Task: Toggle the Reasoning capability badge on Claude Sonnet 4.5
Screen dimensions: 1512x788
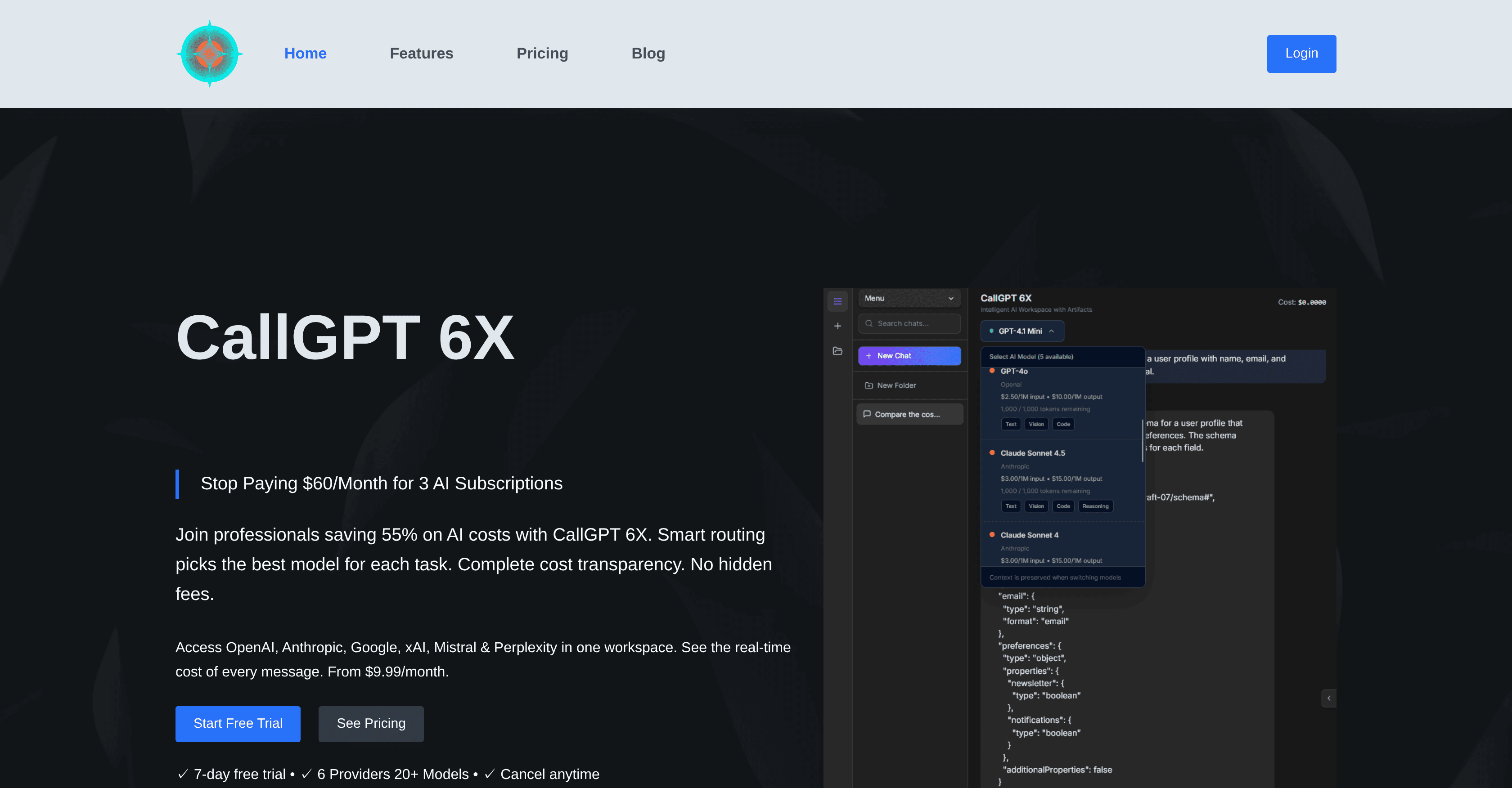Action: point(1095,506)
